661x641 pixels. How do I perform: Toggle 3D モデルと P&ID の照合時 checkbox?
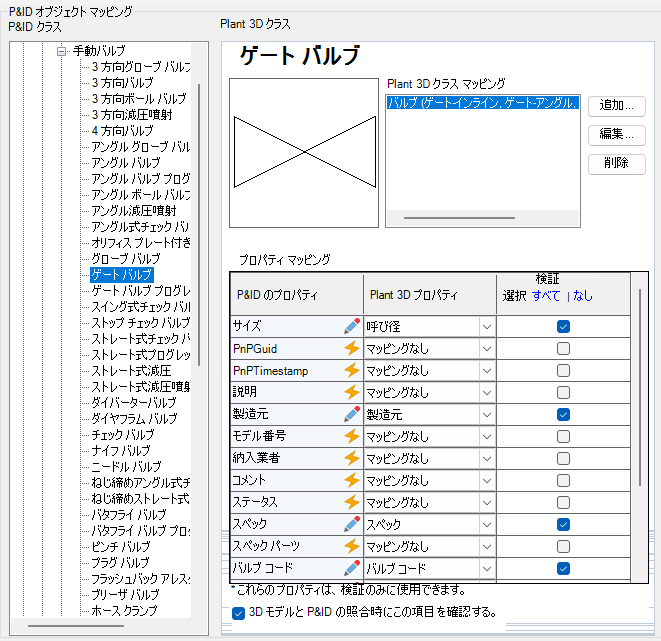[x=238, y=613]
